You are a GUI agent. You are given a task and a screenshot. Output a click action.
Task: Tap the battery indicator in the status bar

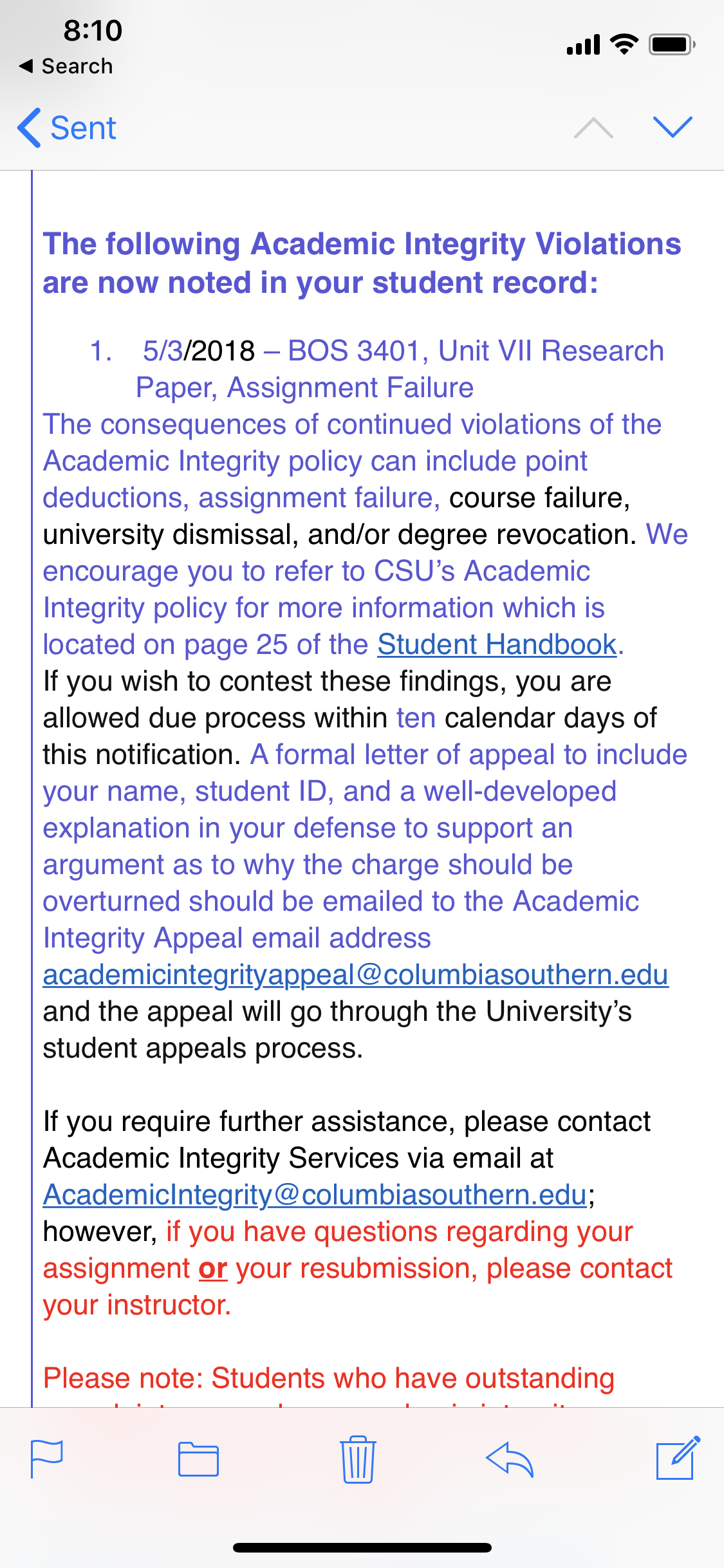tap(672, 44)
